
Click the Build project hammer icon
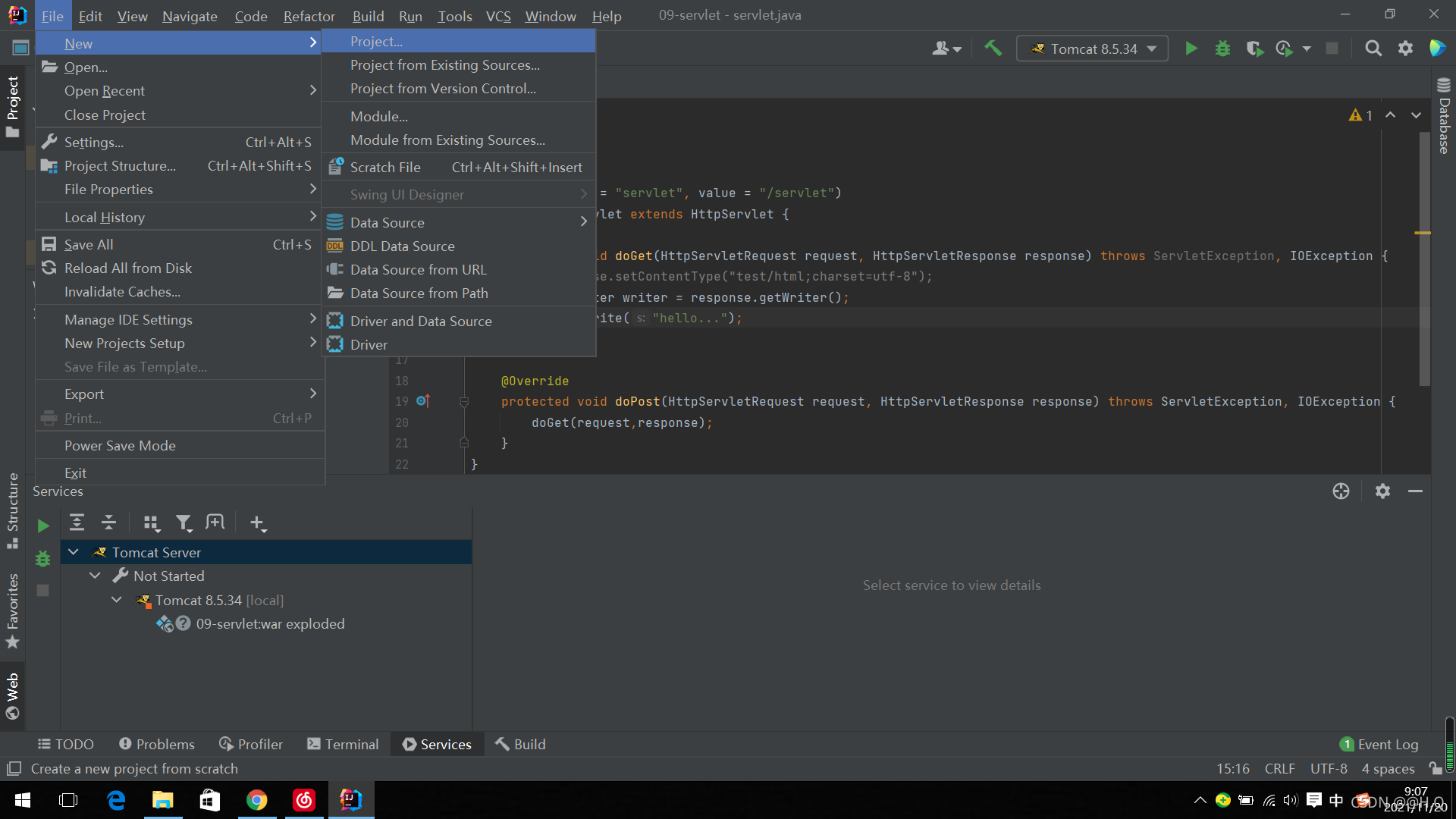(x=993, y=48)
